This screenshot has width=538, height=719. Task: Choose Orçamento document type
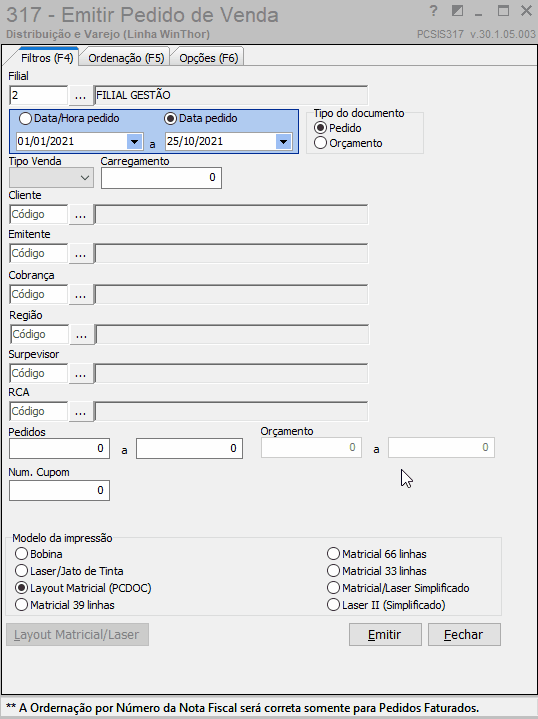(x=348, y=143)
